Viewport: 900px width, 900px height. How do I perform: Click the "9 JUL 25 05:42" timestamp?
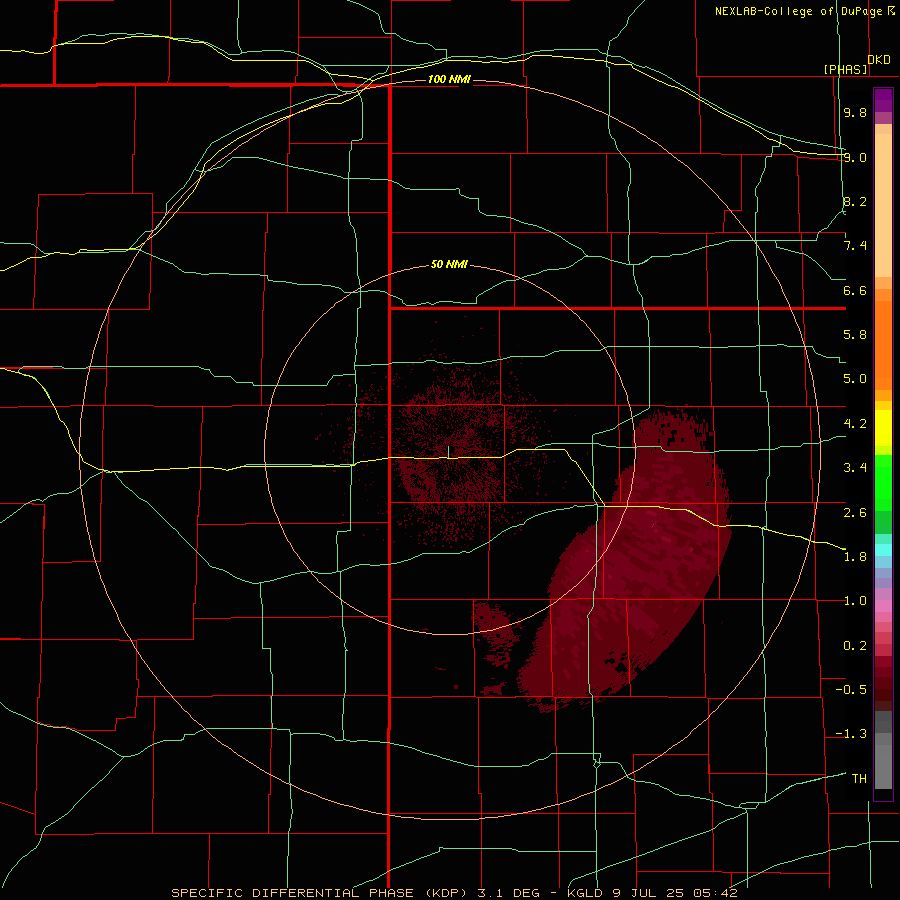click(675, 893)
